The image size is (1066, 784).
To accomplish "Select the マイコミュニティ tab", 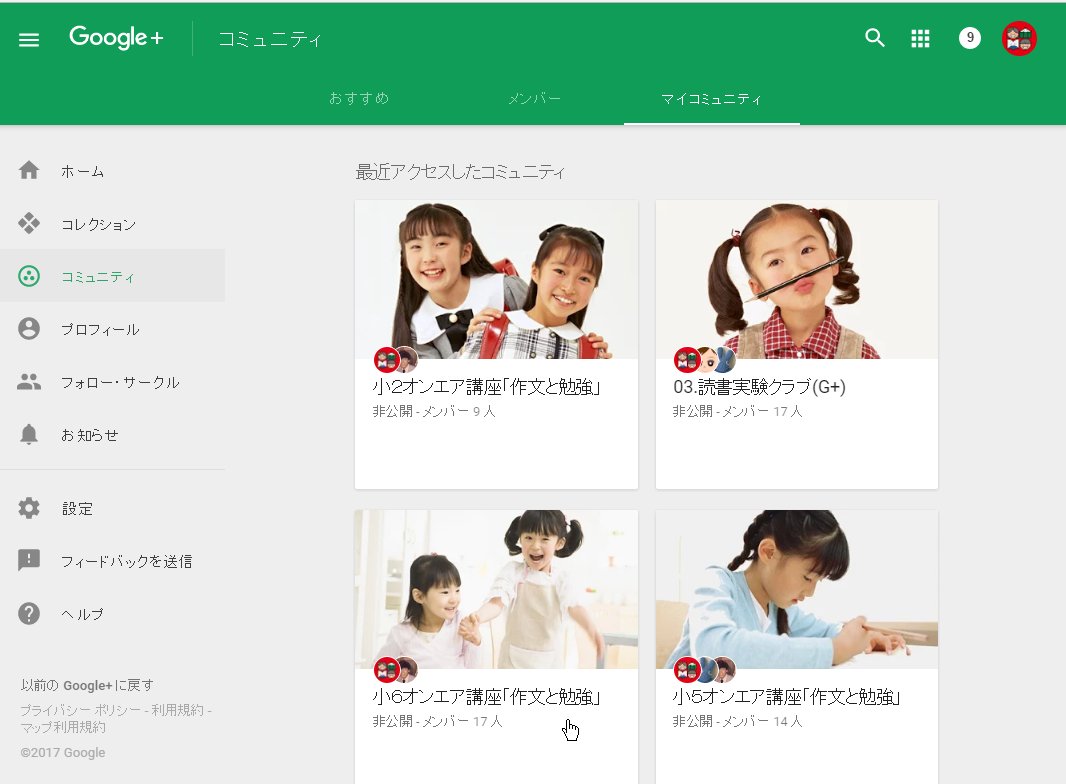I will 711,99.
